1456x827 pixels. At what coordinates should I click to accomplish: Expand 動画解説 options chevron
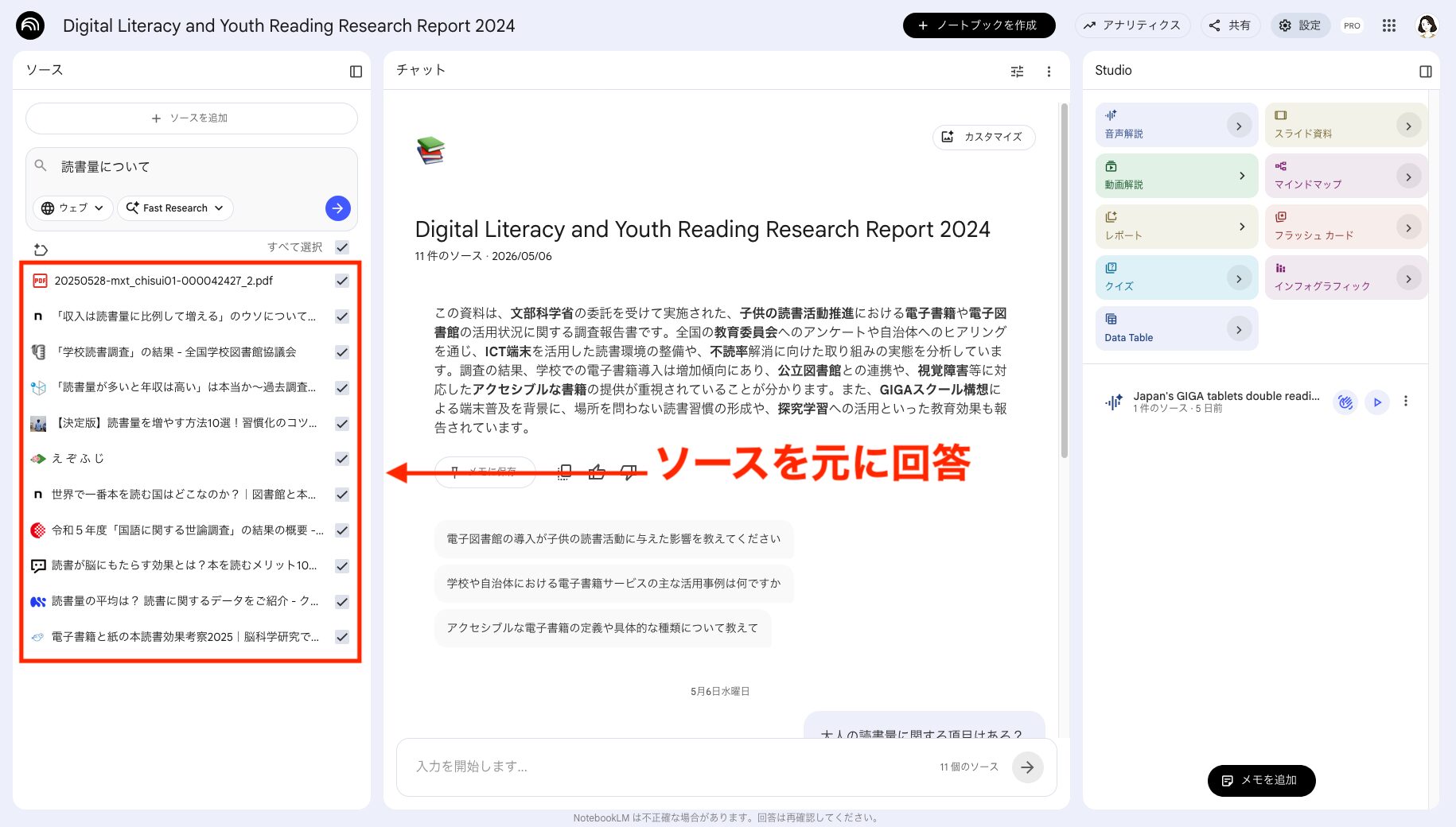point(1242,176)
